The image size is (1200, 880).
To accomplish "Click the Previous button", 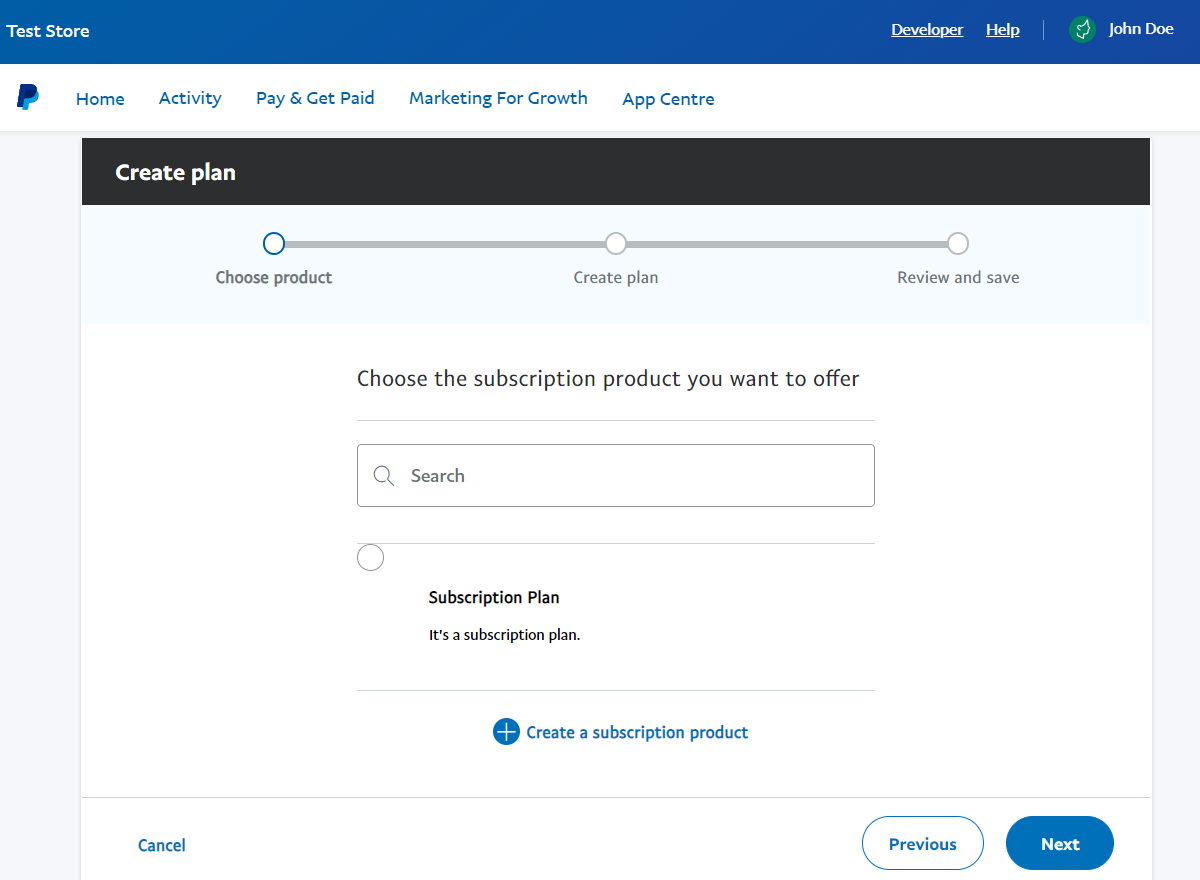I will coord(922,843).
